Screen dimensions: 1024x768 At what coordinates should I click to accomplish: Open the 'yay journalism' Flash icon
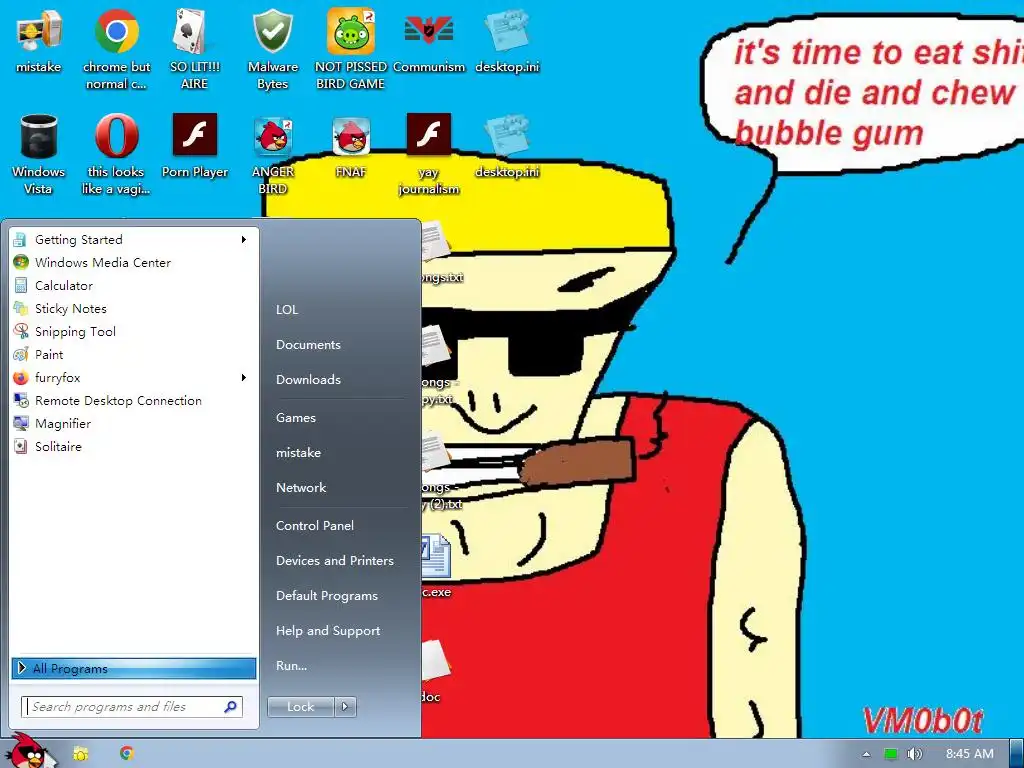pos(429,155)
